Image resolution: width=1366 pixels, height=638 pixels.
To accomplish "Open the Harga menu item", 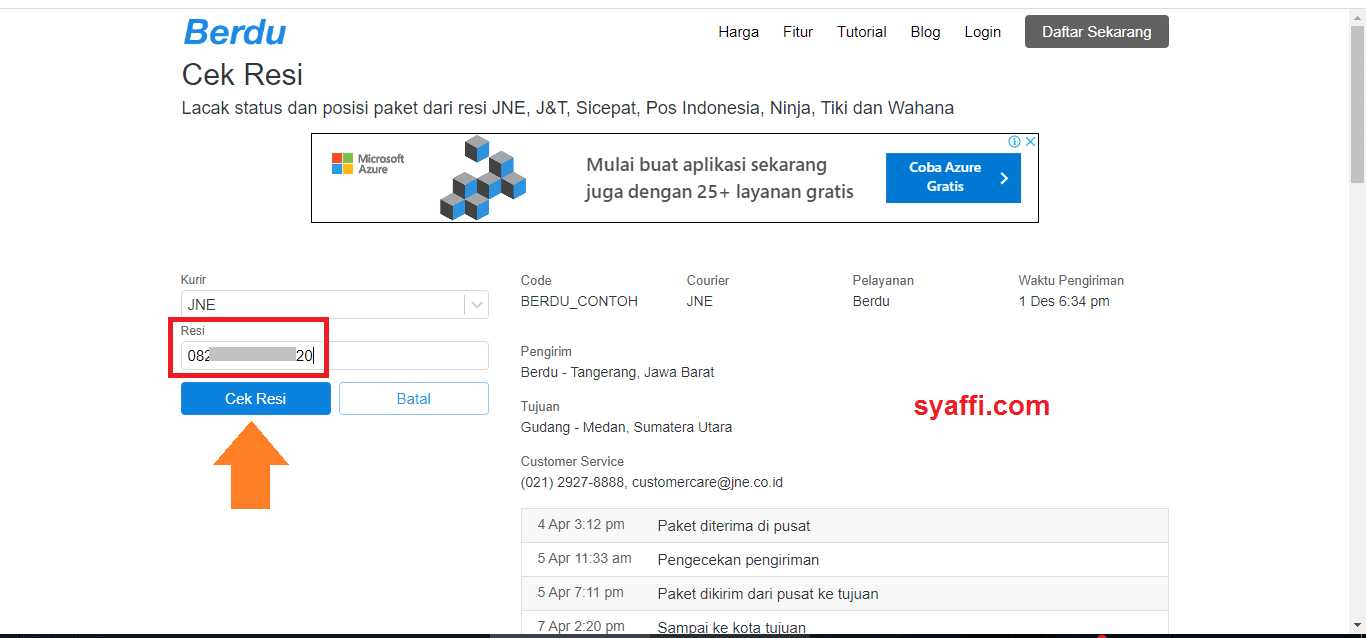I will click(x=738, y=32).
